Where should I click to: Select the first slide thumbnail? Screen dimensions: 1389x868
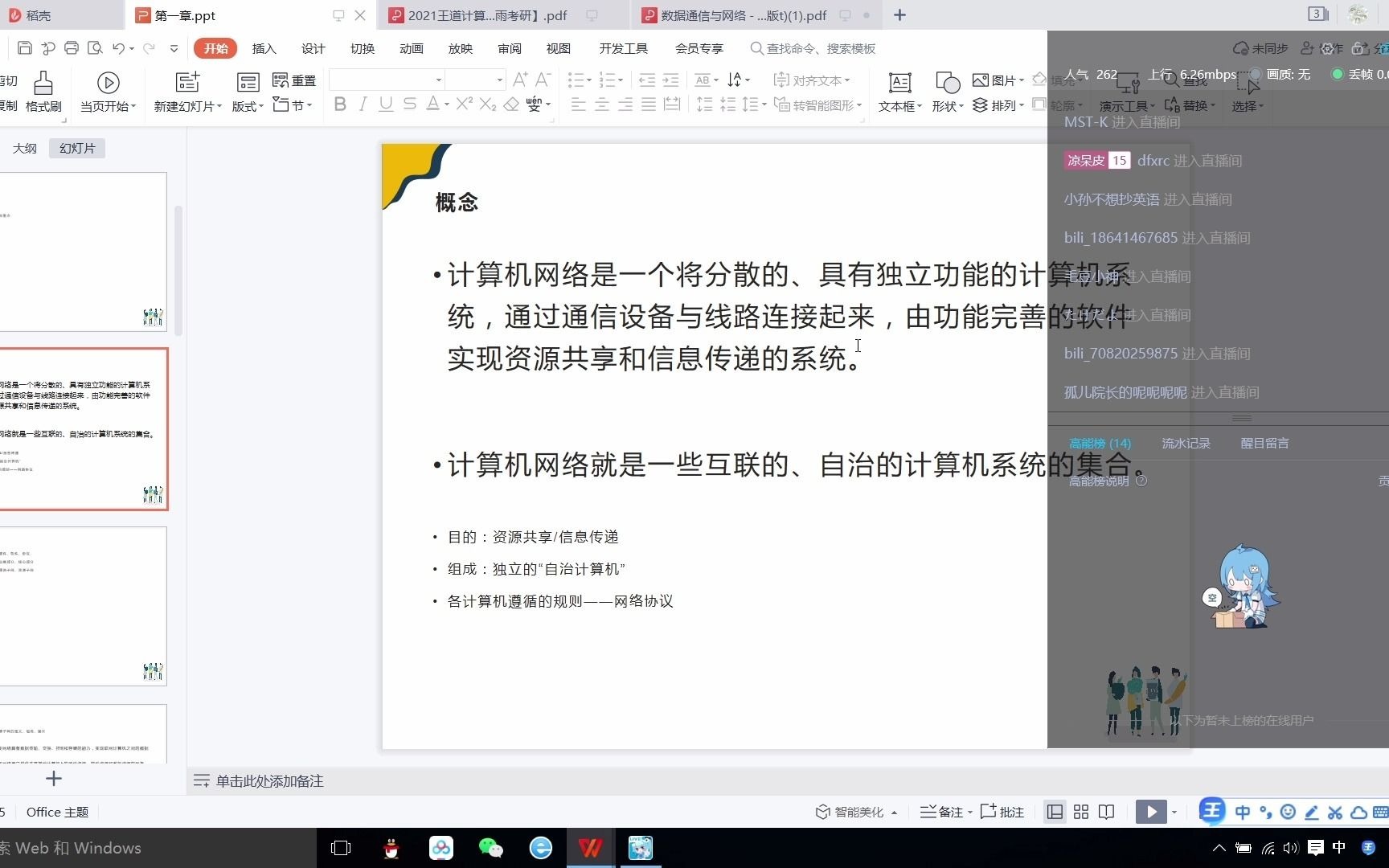[83, 252]
